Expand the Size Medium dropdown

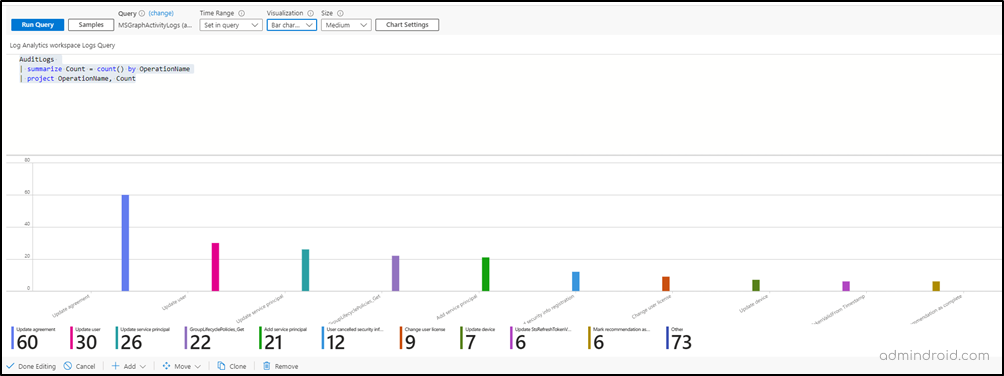[346, 25]
